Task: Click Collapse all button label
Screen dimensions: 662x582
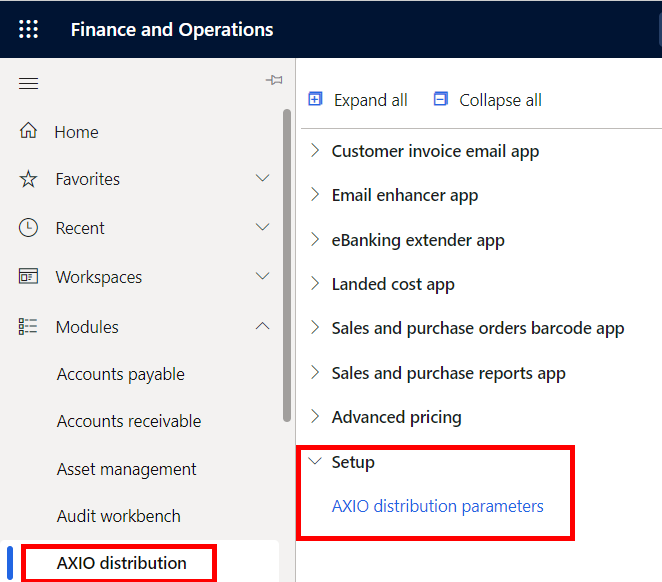Action: (x=500, y=100)
